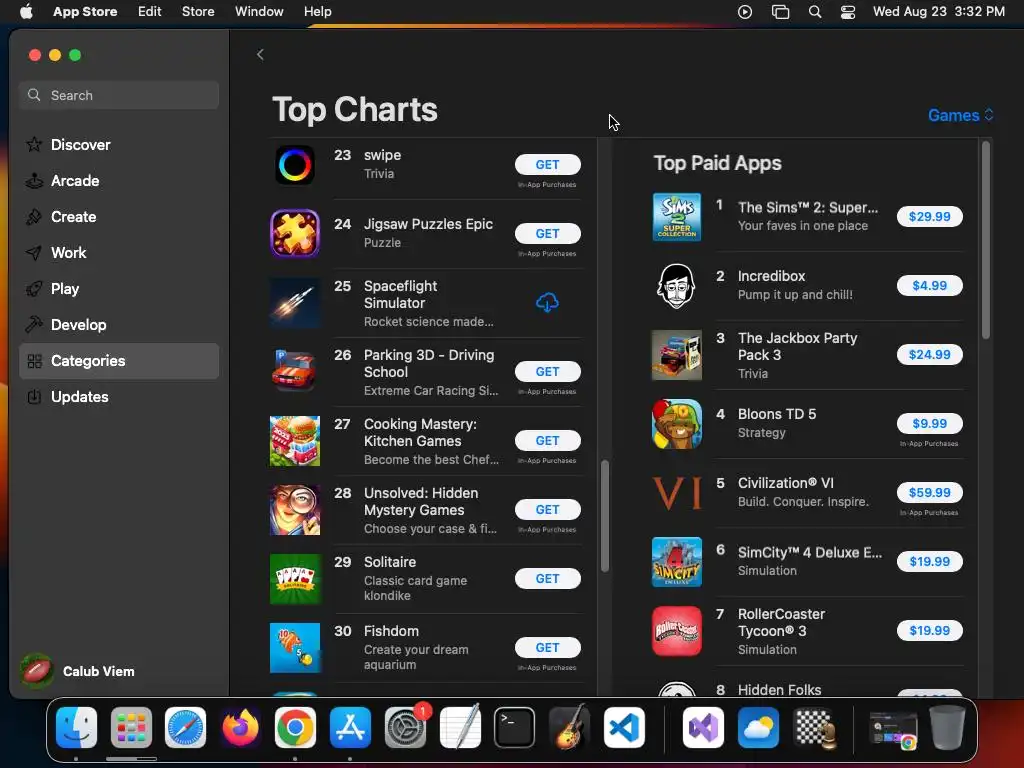Image resolution: width=1024 pixels, height=768 pixels.
Task: Buy Incredibox for $4.99
Action: point(929,285)
